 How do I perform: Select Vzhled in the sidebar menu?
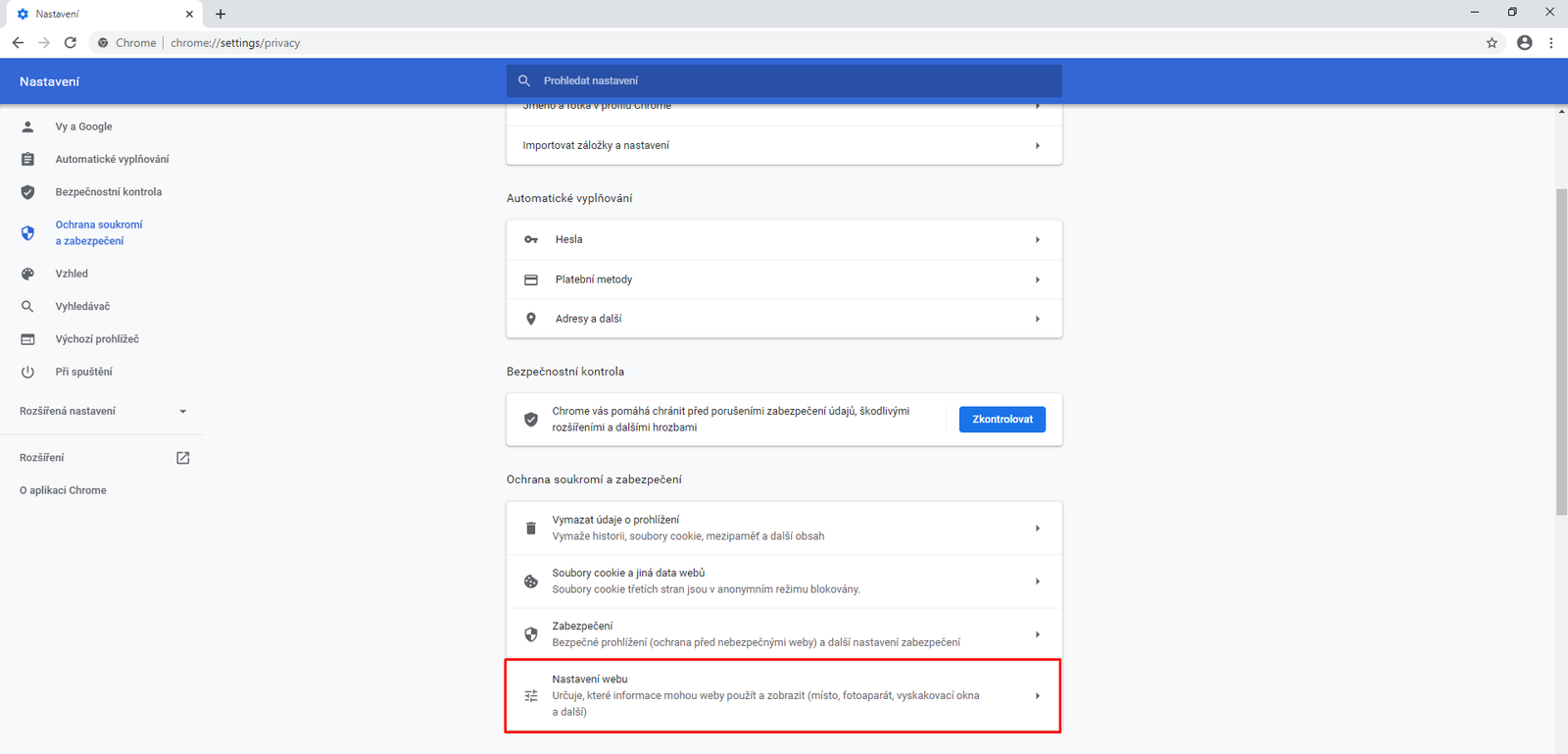(x=72, y=275)
